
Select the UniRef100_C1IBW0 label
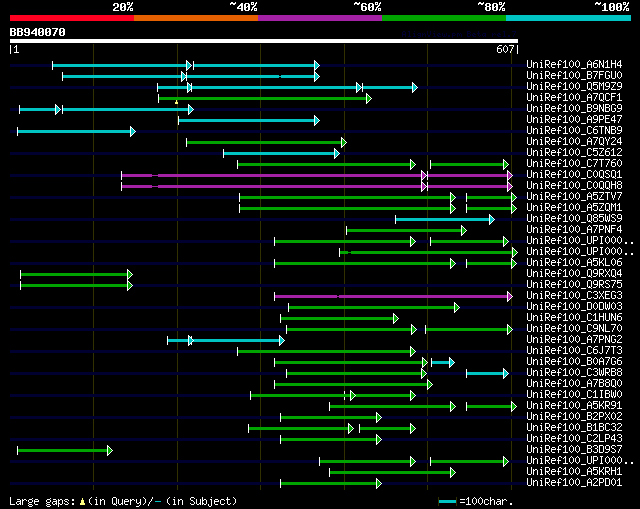574,395
